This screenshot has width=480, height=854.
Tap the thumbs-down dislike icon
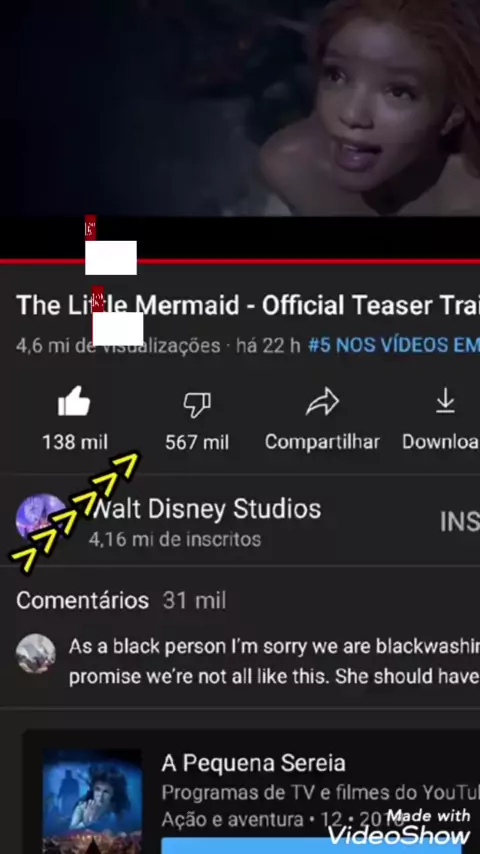(197, 404)
